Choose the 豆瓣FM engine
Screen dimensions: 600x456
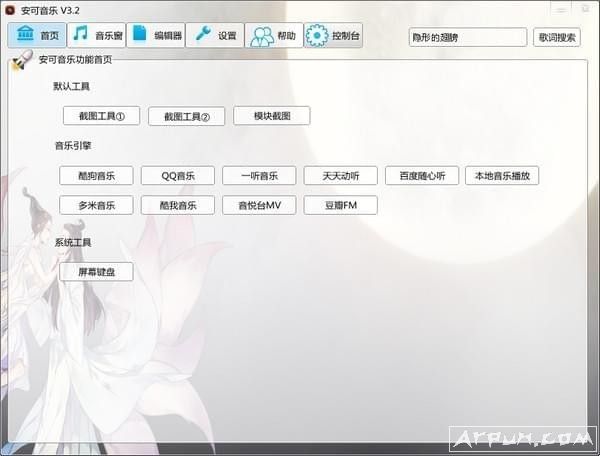[341, 206]
